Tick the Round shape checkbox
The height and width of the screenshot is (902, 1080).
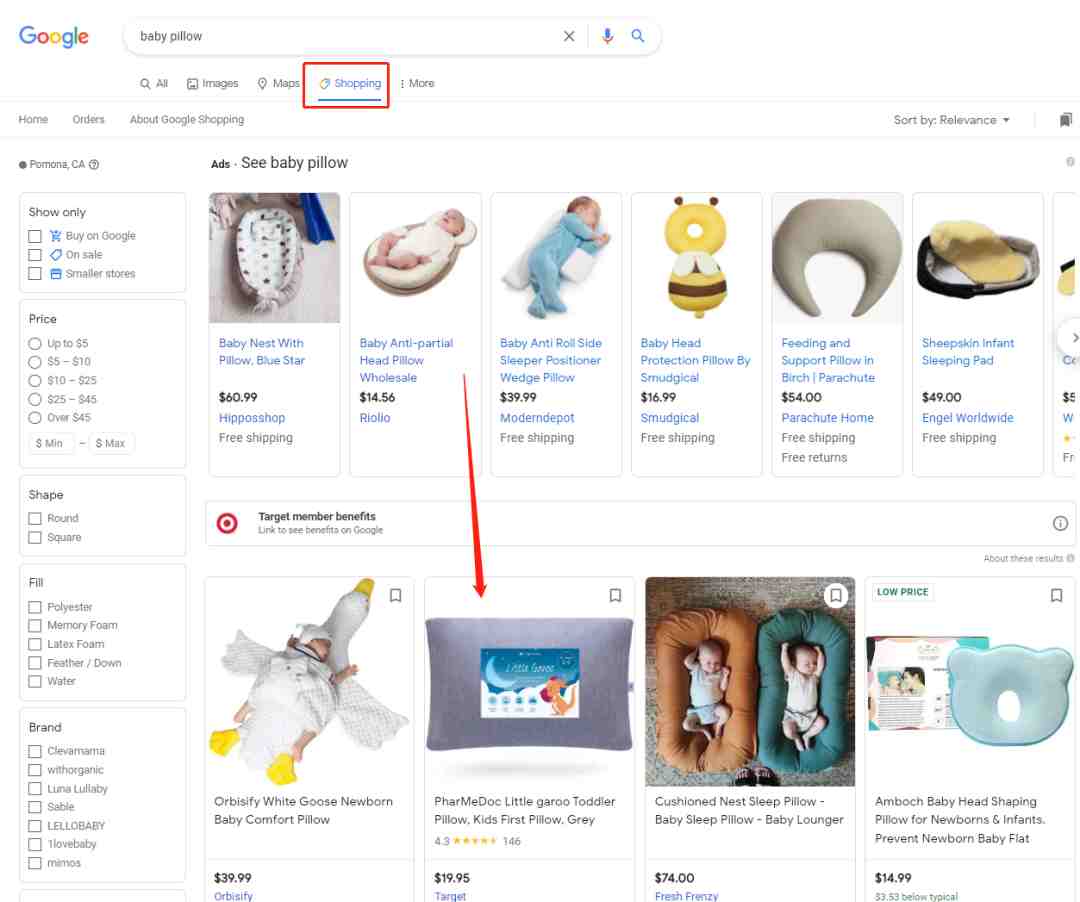pyautogui.click(x=35, y=518)
